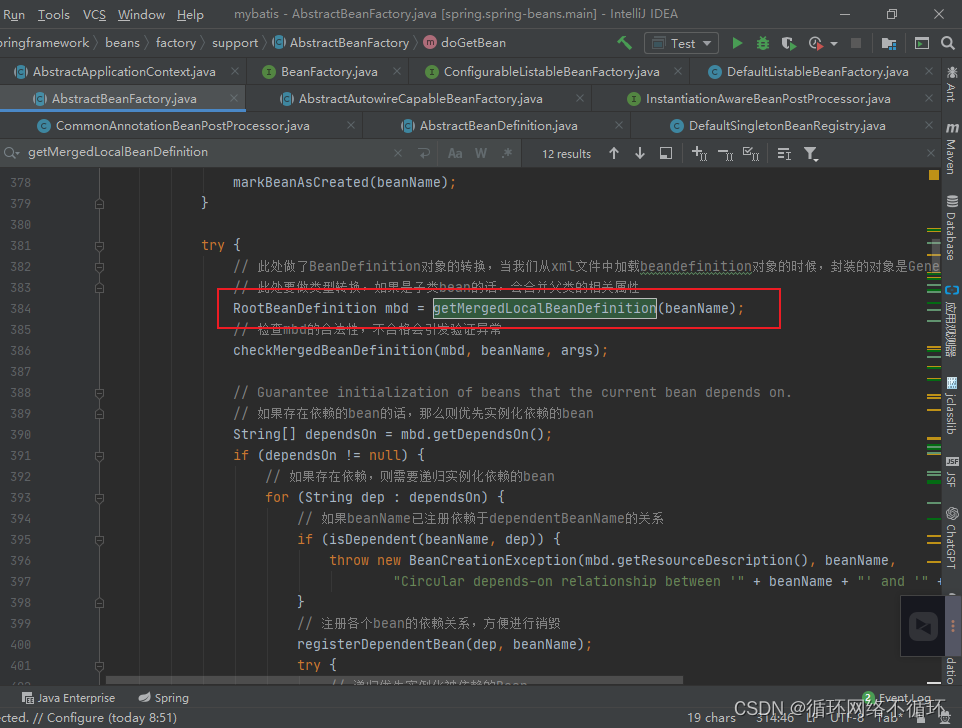Image resolution: width=962 pixels, height=728 pixels.
Task: Toggle Regex option in the search bar
Action: click(509, 153)
